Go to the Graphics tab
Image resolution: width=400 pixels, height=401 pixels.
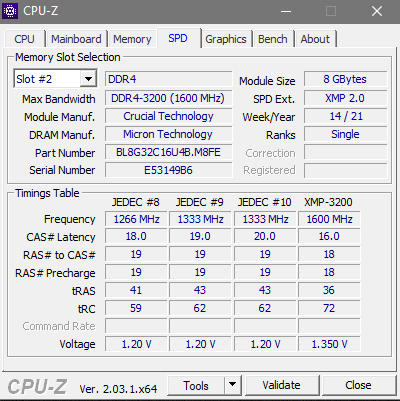click(226, 39)
